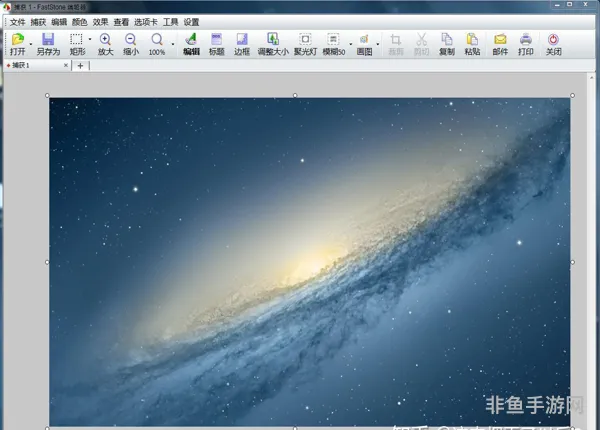This screenshot has width=600, height=430.
Task: Open the 设置 menu
Action: (191, 22)
